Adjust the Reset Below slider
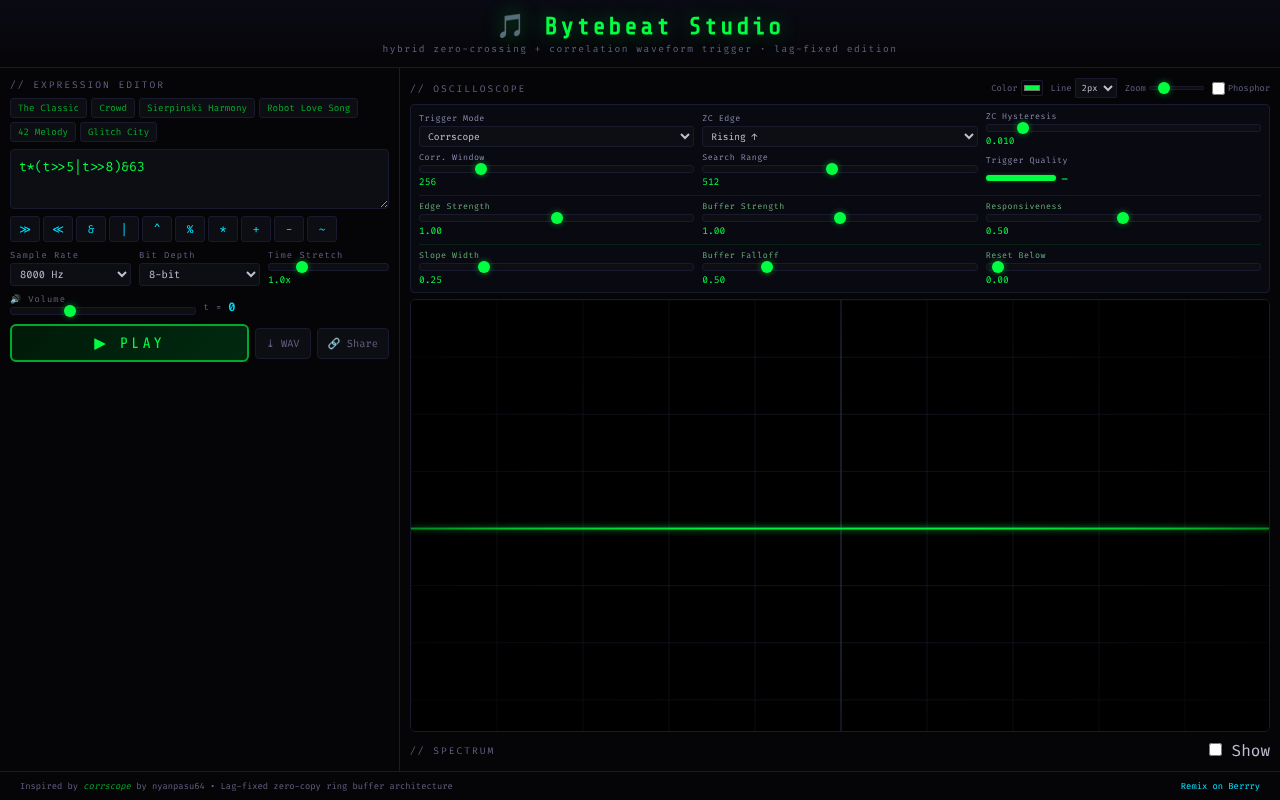 tap(1123, 267)
